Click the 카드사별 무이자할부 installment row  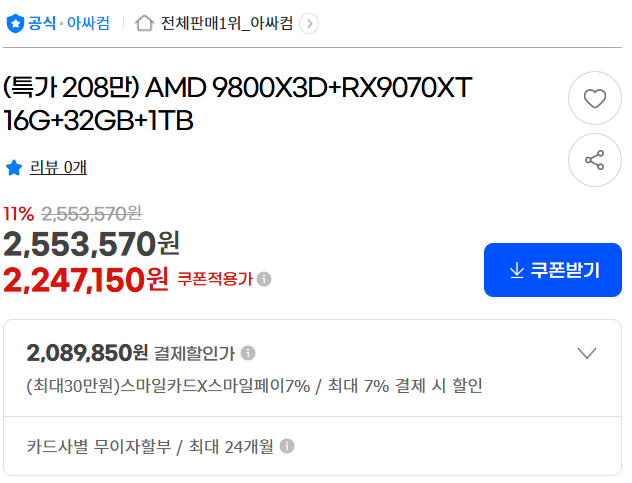[x=312, y=446]
